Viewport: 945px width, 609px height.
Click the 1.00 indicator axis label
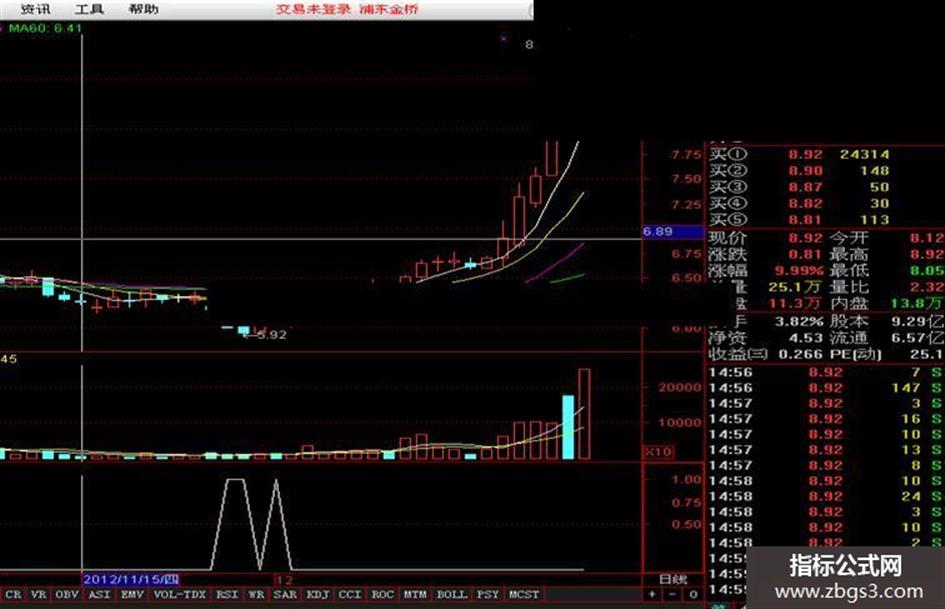pos(686,480)
